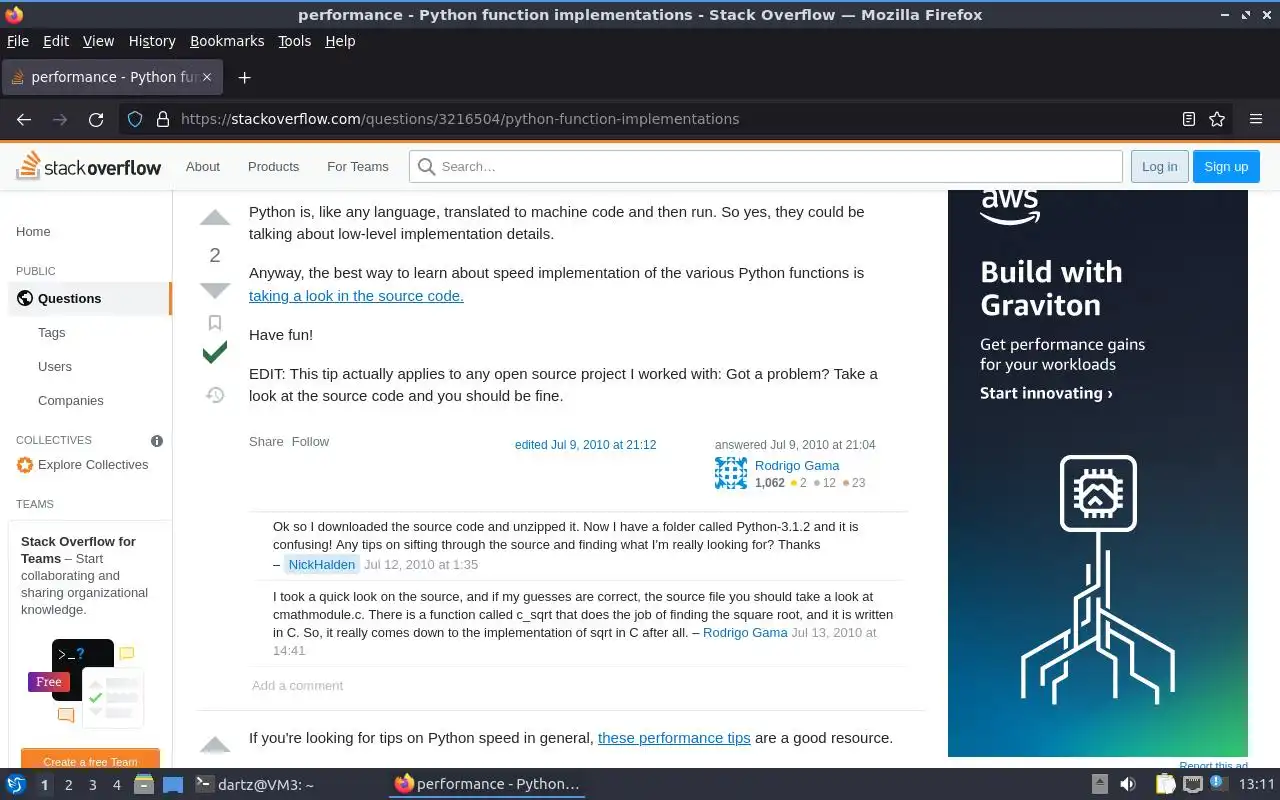Click the Collectives info icon

click(x=157, y=440)
